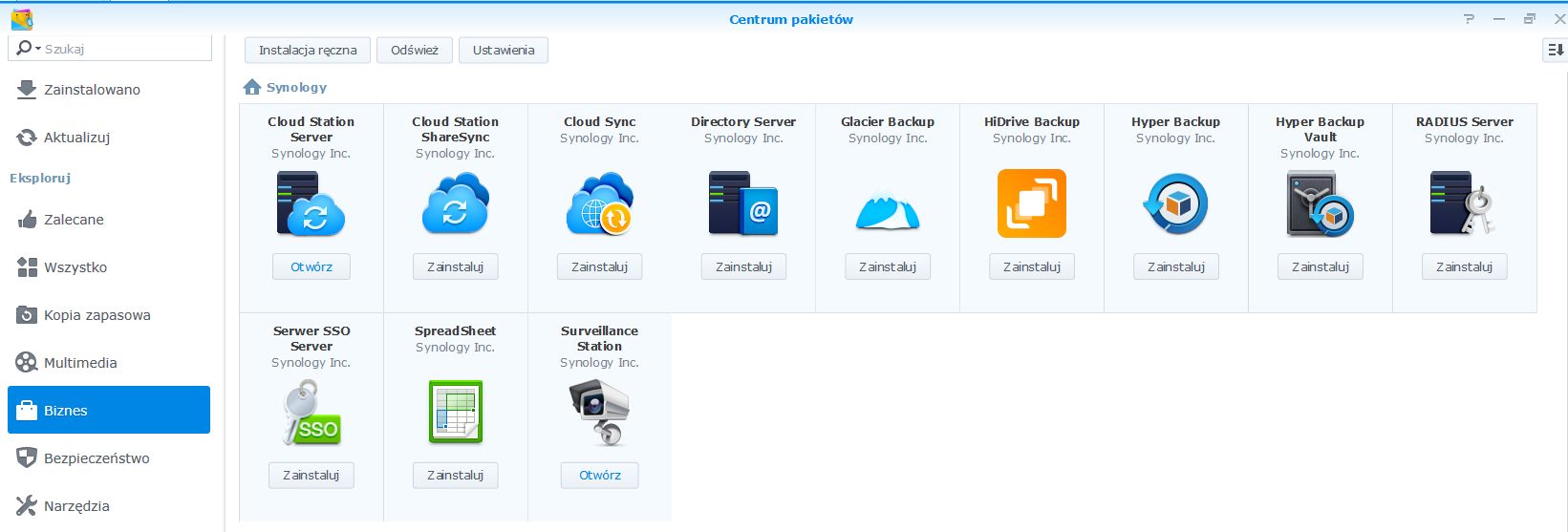This screenshot has width=1568, height=532.
Task: Click the Odśwież button
Action: tap(415, 50)
